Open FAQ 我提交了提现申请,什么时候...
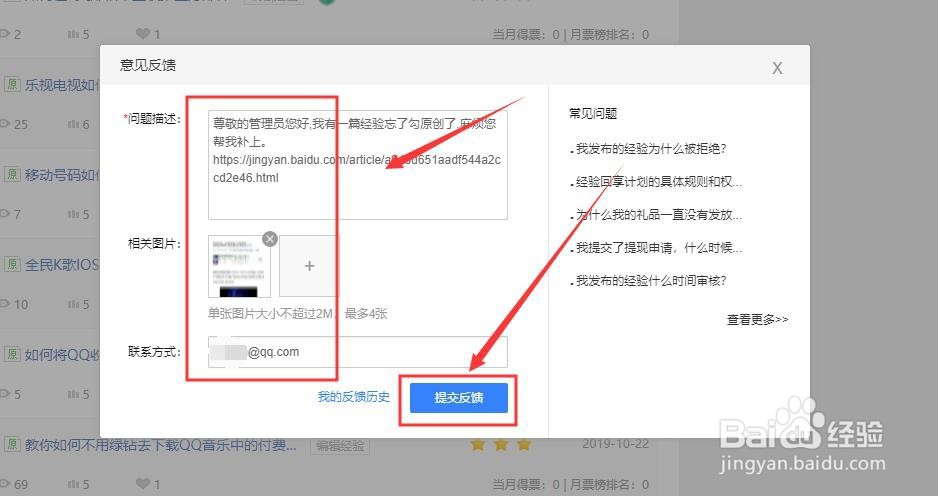Viewport: 938px width, 496px height. tap(659, 248)
